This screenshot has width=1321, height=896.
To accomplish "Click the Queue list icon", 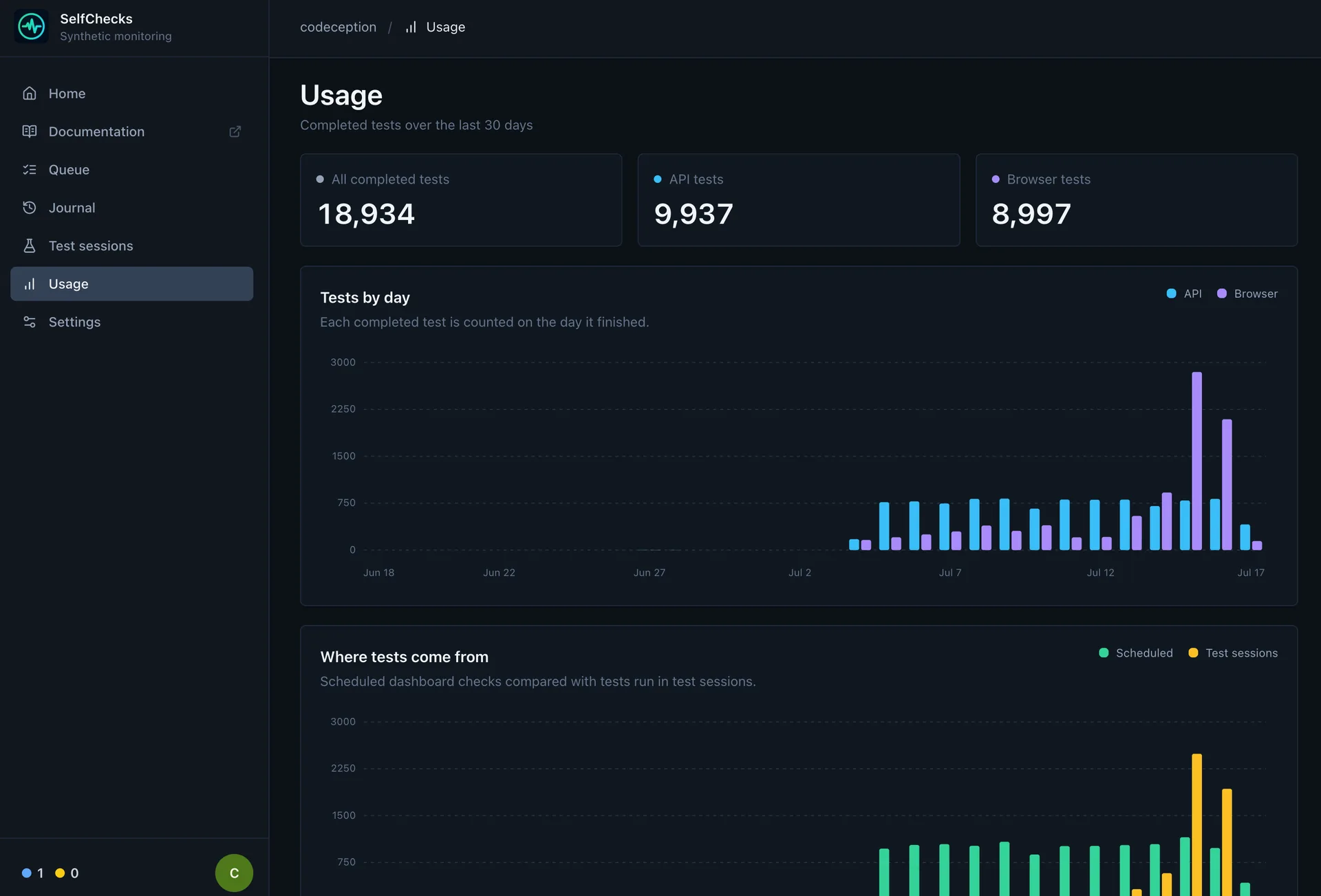I will (x=30, y=170).
